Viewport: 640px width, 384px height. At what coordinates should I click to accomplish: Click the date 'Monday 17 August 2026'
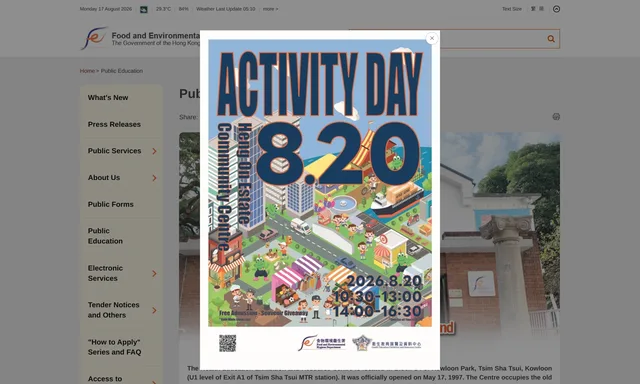106,9
